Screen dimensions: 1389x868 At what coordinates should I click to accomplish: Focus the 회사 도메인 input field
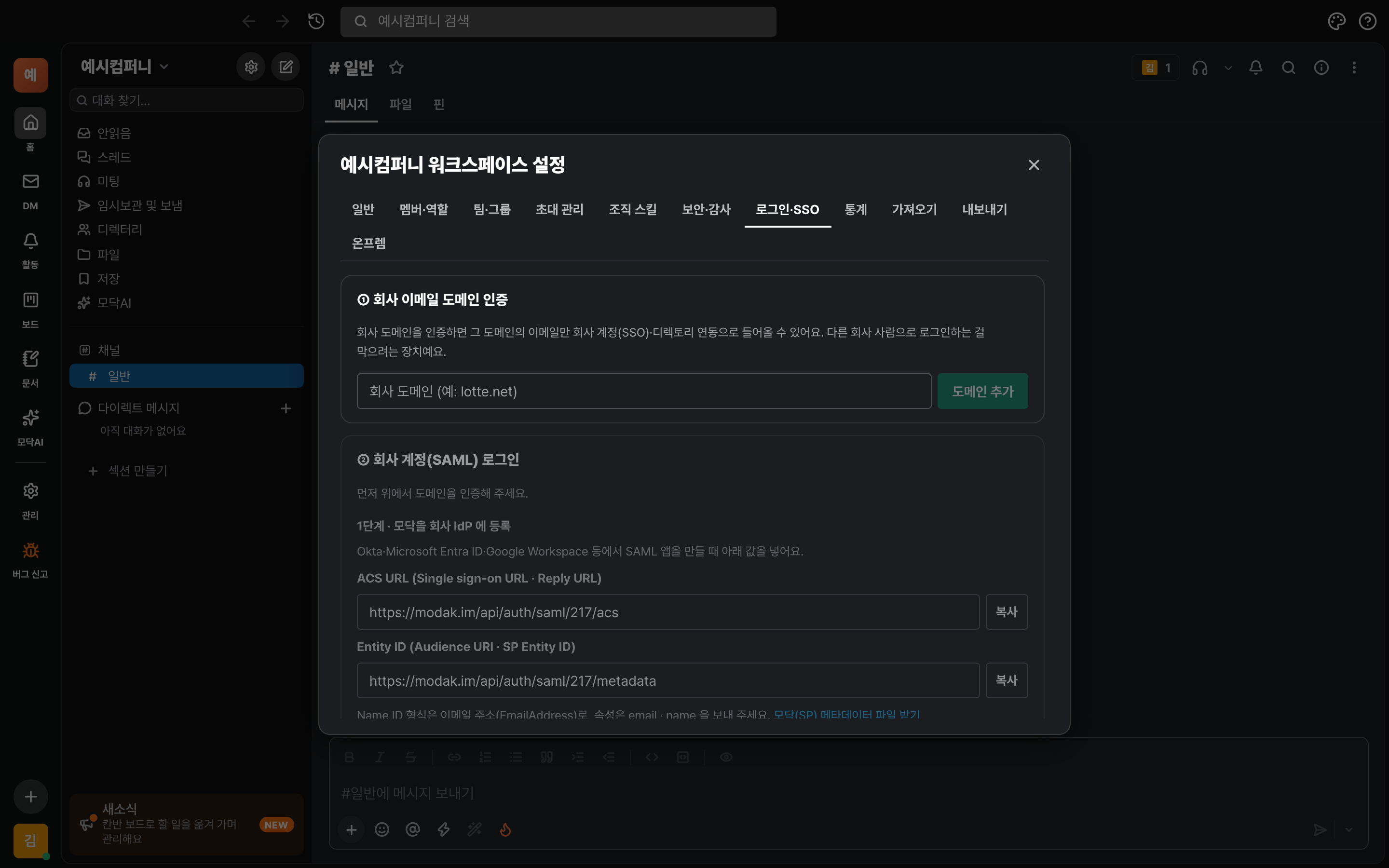coord(643,392)
